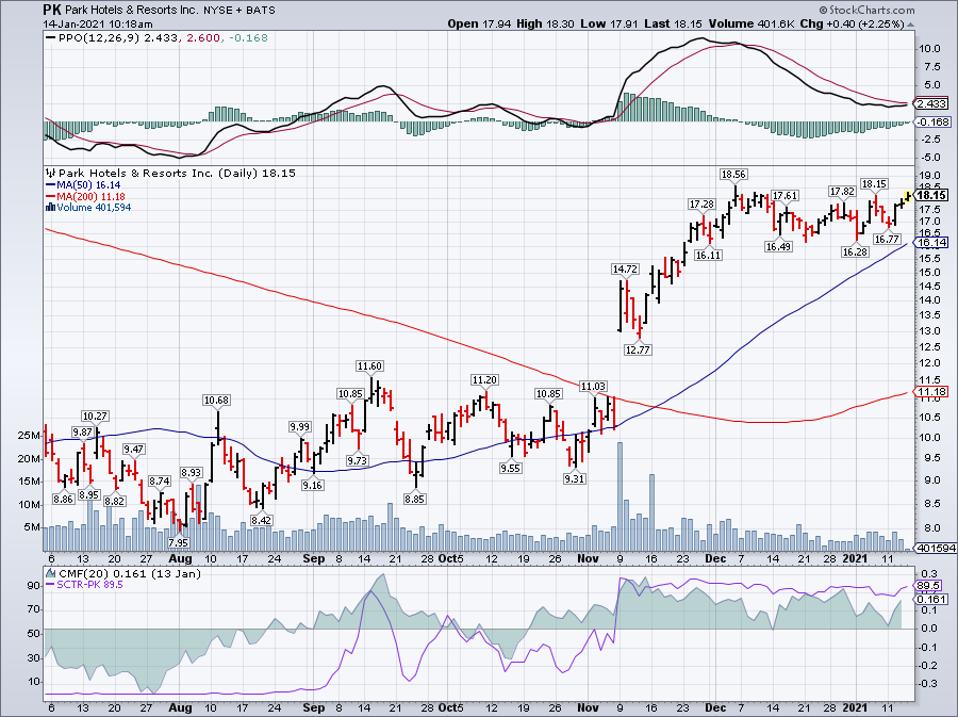Click the 9.16 low price label

(312, 486)
